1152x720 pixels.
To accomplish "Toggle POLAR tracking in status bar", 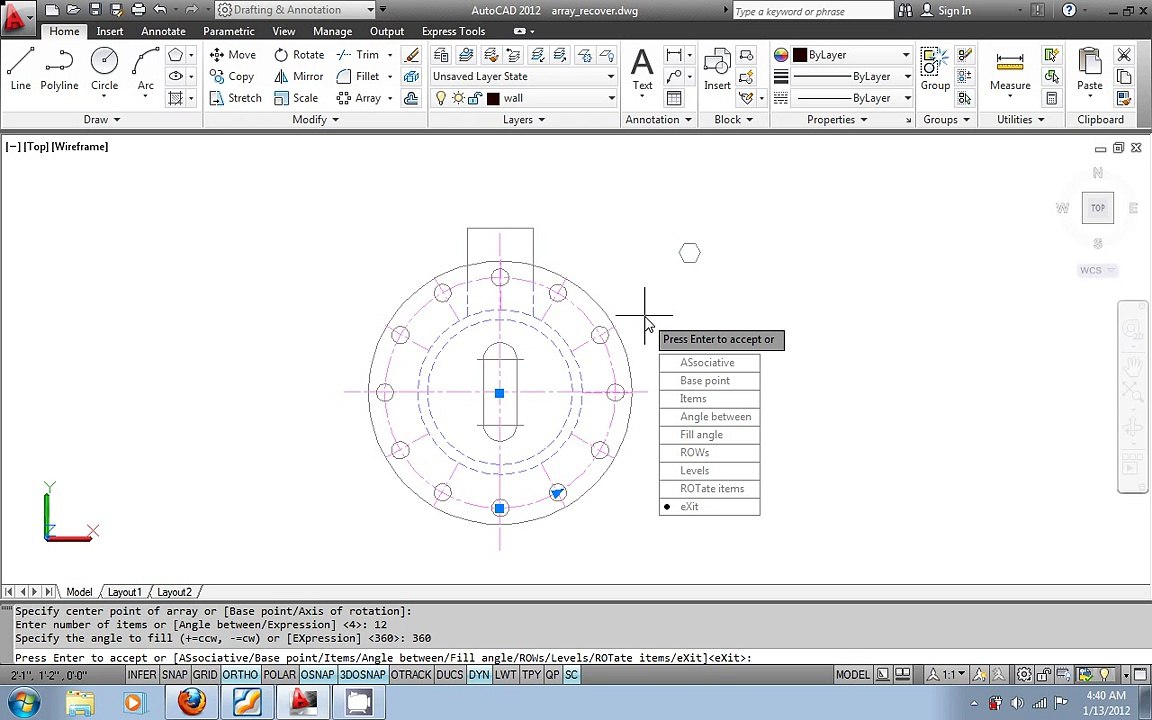I will (279, 674).
